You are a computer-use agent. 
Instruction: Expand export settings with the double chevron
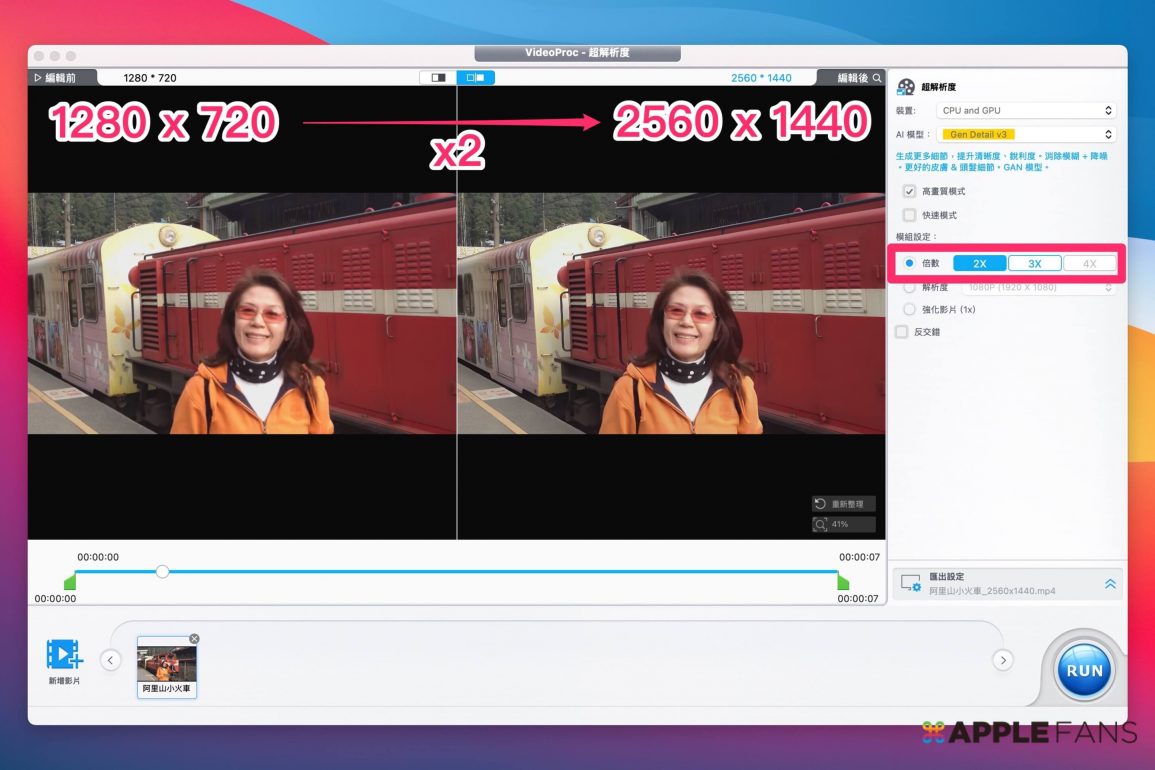[x=1110, y=584]
